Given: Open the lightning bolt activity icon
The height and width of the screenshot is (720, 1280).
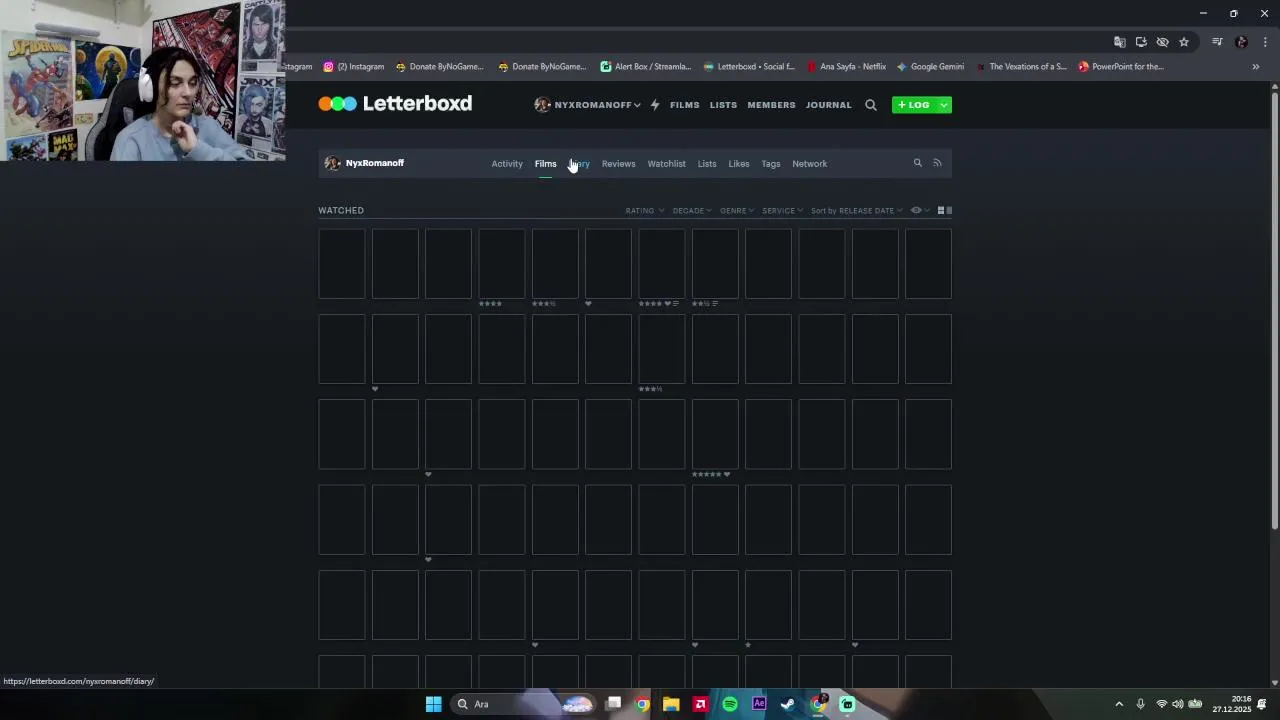Looking at the screenshot, I should [655, 105].
